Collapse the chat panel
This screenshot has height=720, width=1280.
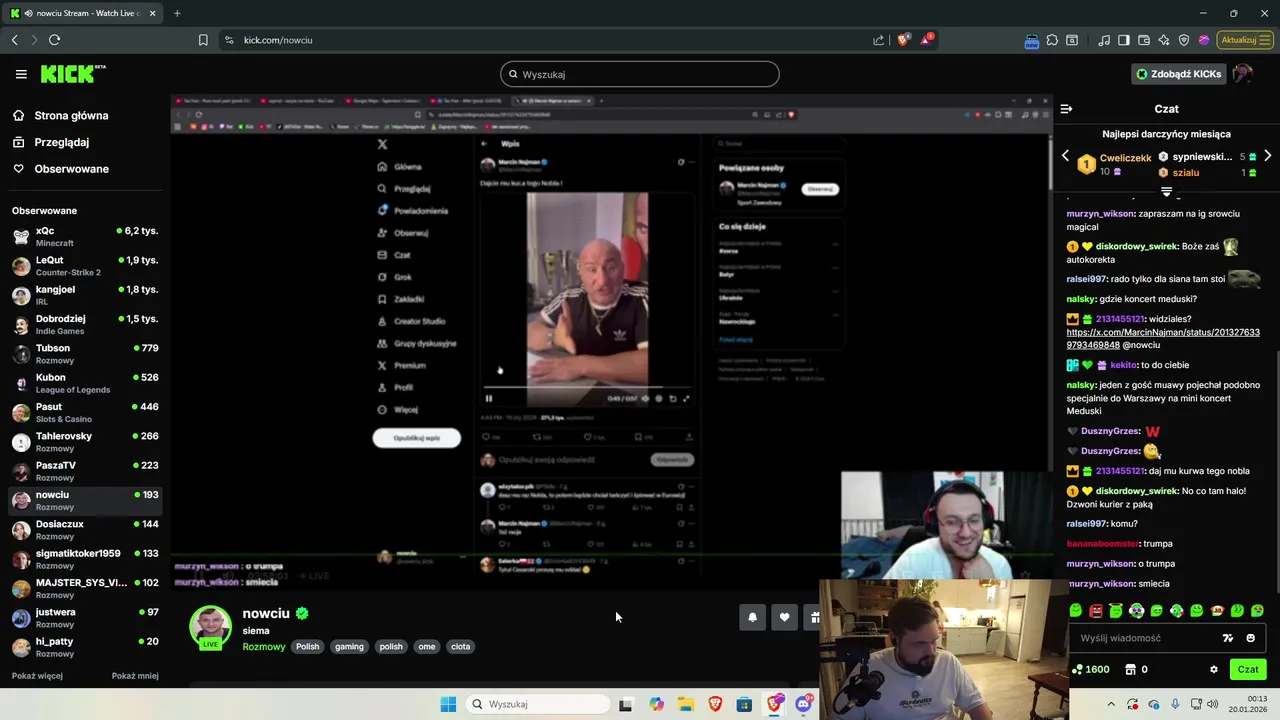pyautogui.click(x=1066, y=109)
